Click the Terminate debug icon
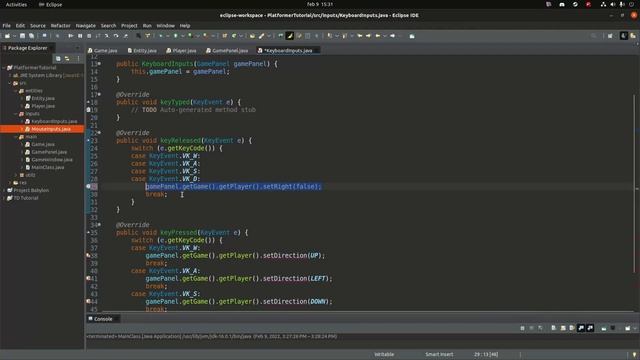This screenshot has width=640, height=360. pos(89,36)
